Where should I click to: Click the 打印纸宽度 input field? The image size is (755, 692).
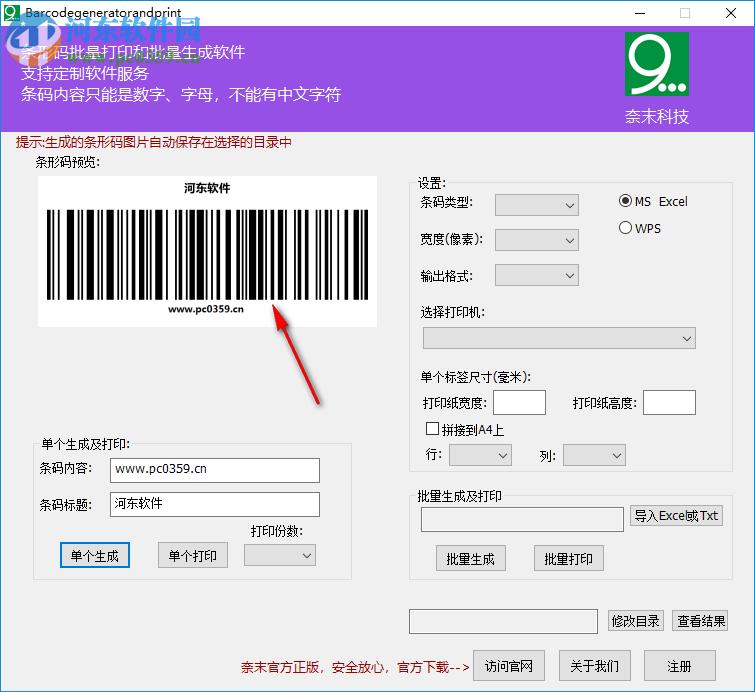519,402
